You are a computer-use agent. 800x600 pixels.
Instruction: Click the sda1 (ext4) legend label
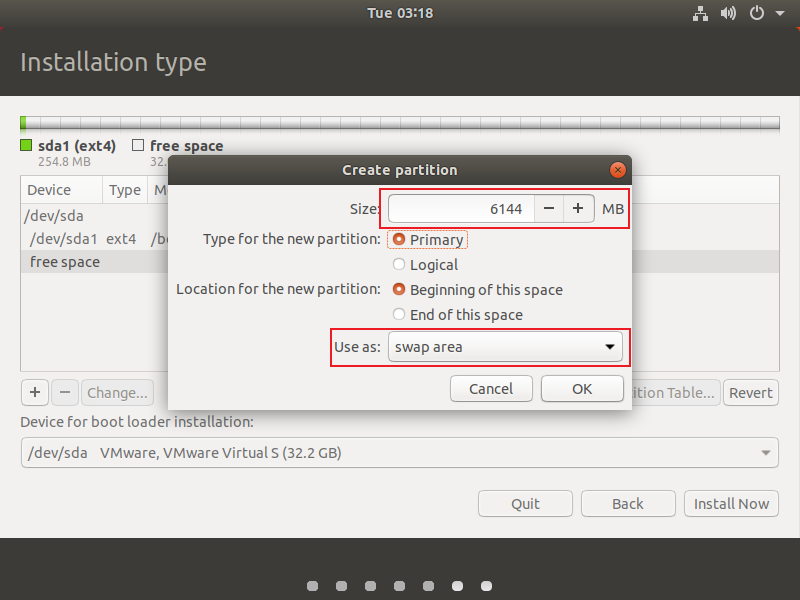tap(77, 146)
